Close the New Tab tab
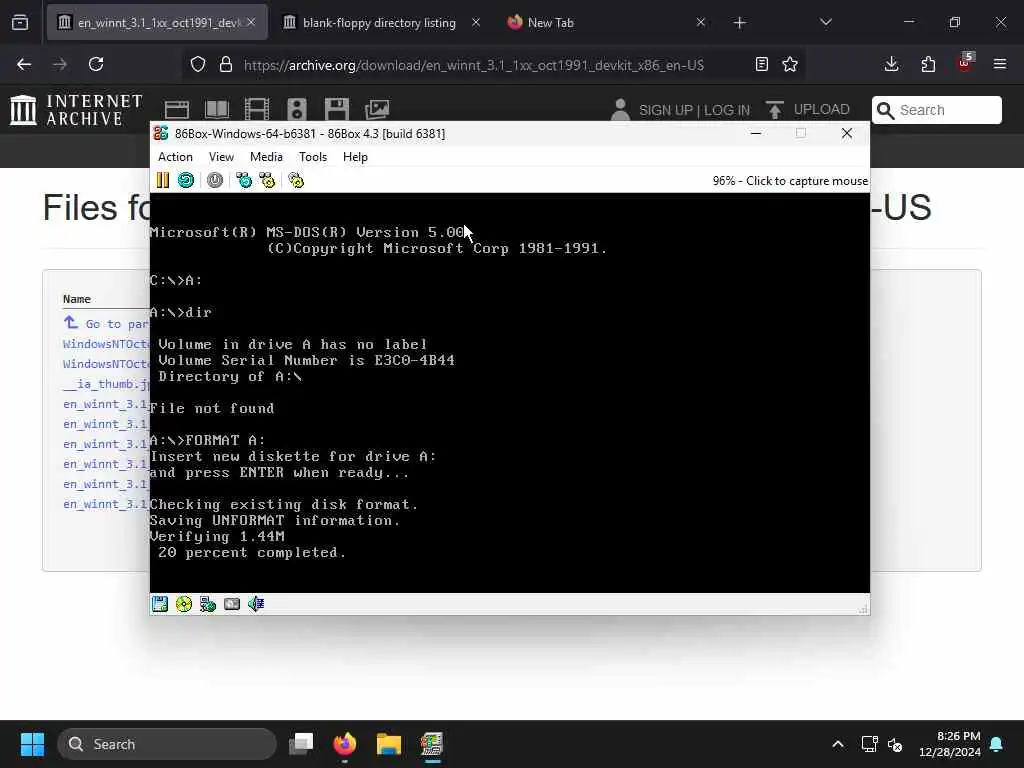1024x768 pixels. pyautogui.click(x=701, y=22)
